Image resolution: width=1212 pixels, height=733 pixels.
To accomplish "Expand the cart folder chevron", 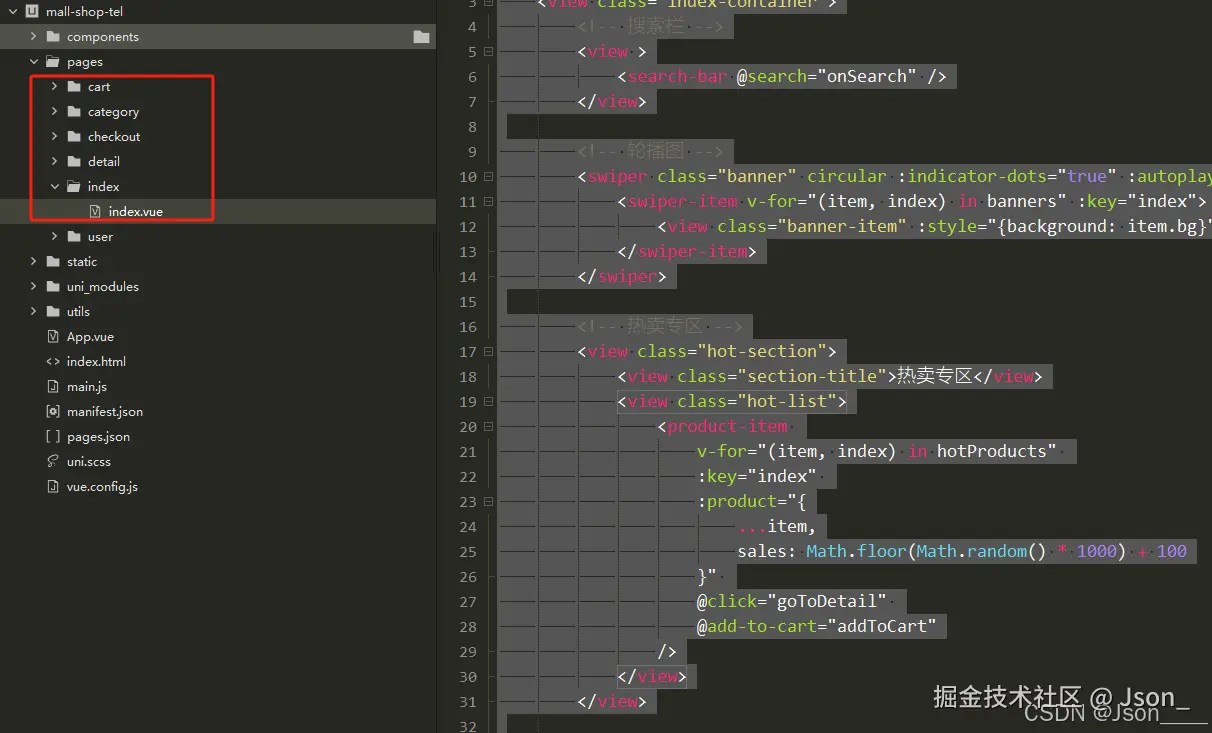I will tap(54, 87).
